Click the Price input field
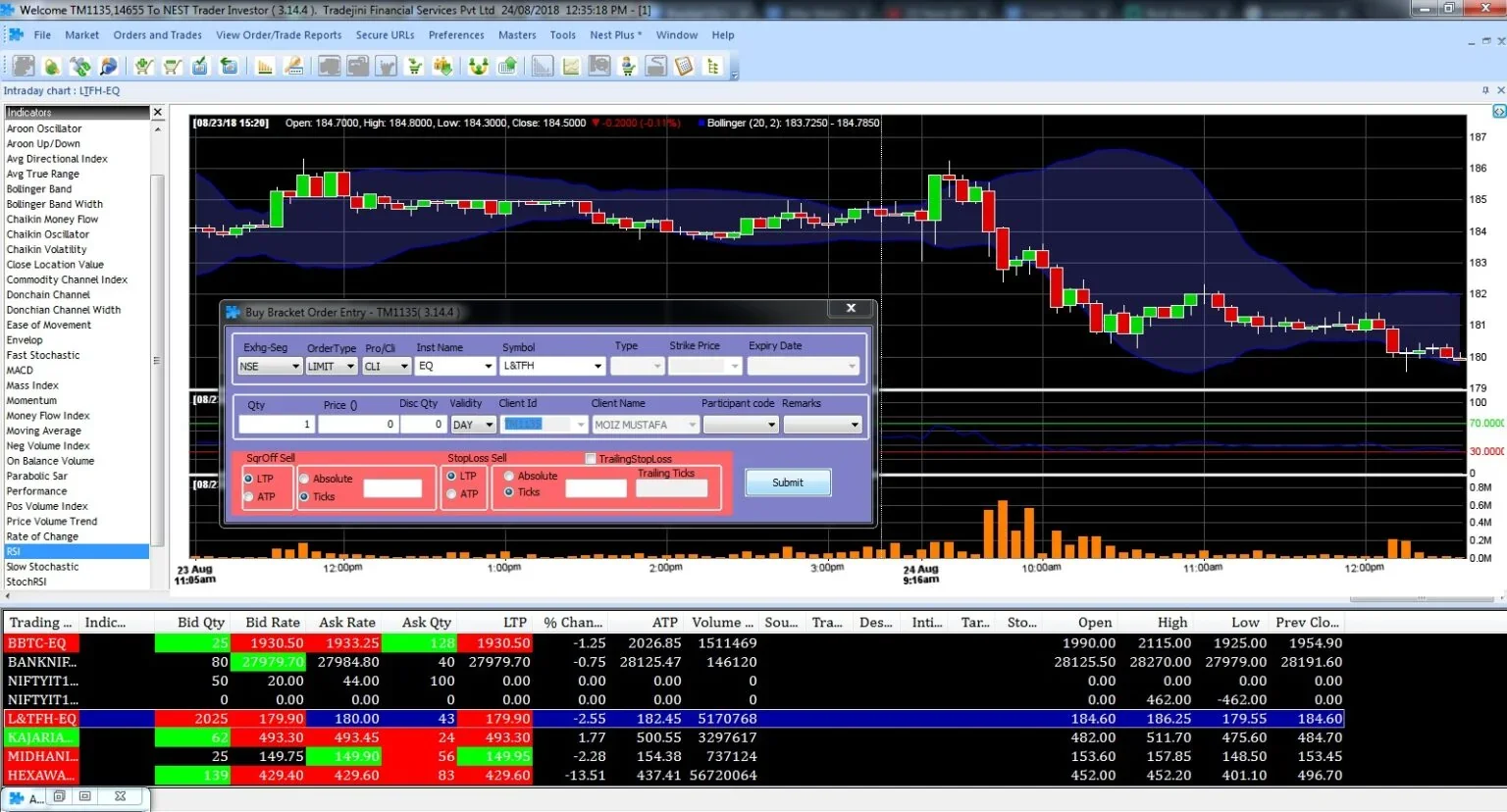1507x812 pixels. [357, 425]
